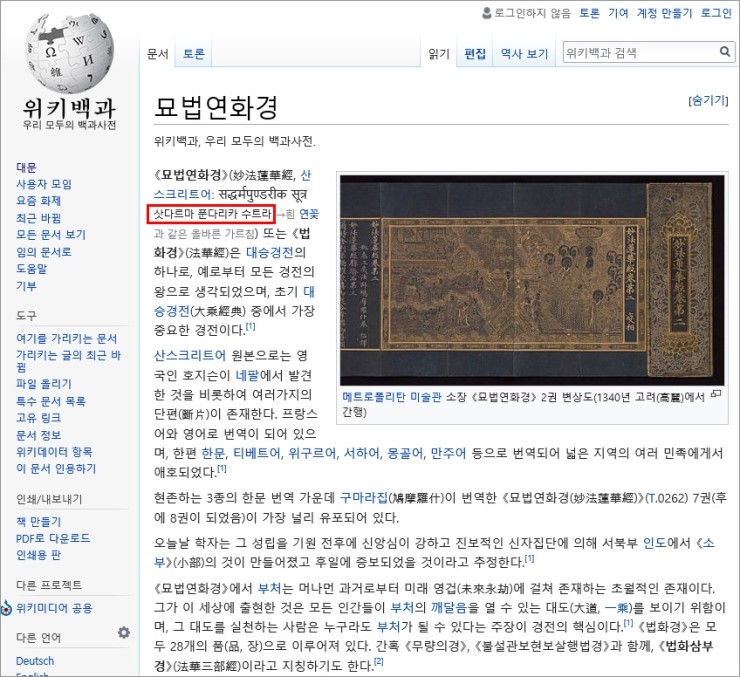Screen dimensions: 740x677
Task: Open 여기를 가리키는 문서 link
Action: [x=67, y=338]
